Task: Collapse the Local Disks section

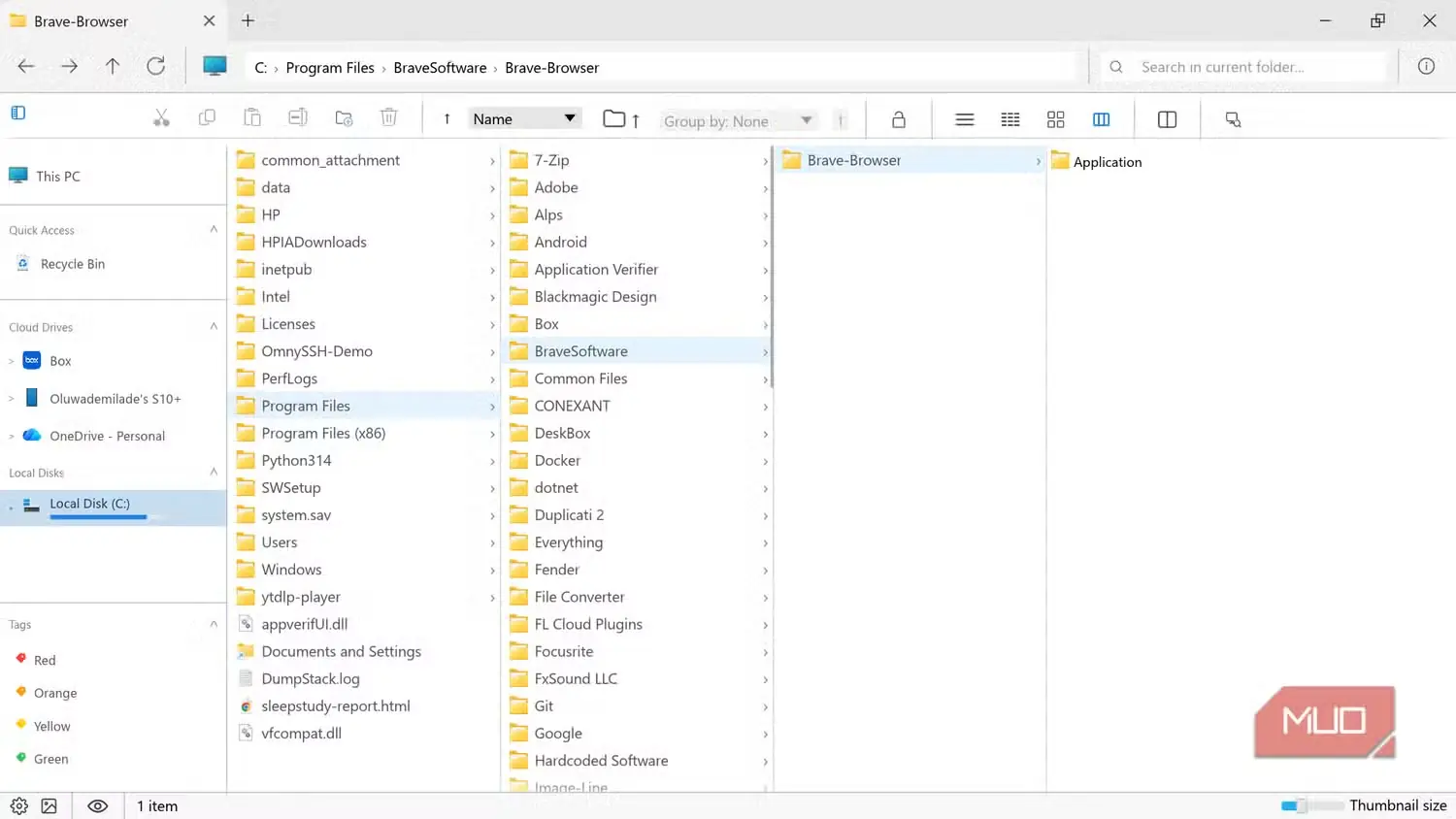Action: click(214, 472)
